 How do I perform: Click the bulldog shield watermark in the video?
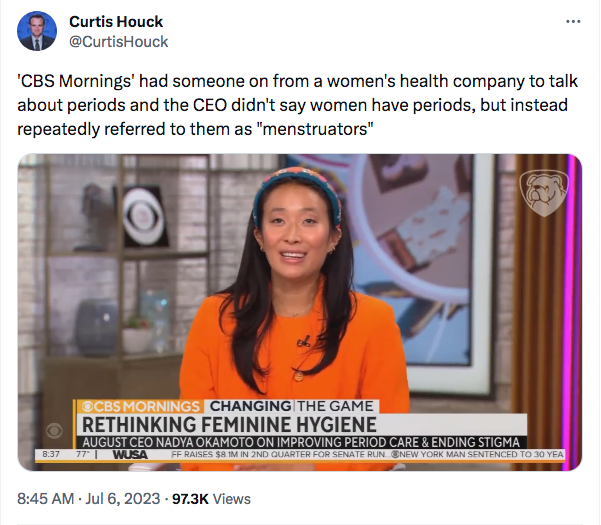[544, 193]
